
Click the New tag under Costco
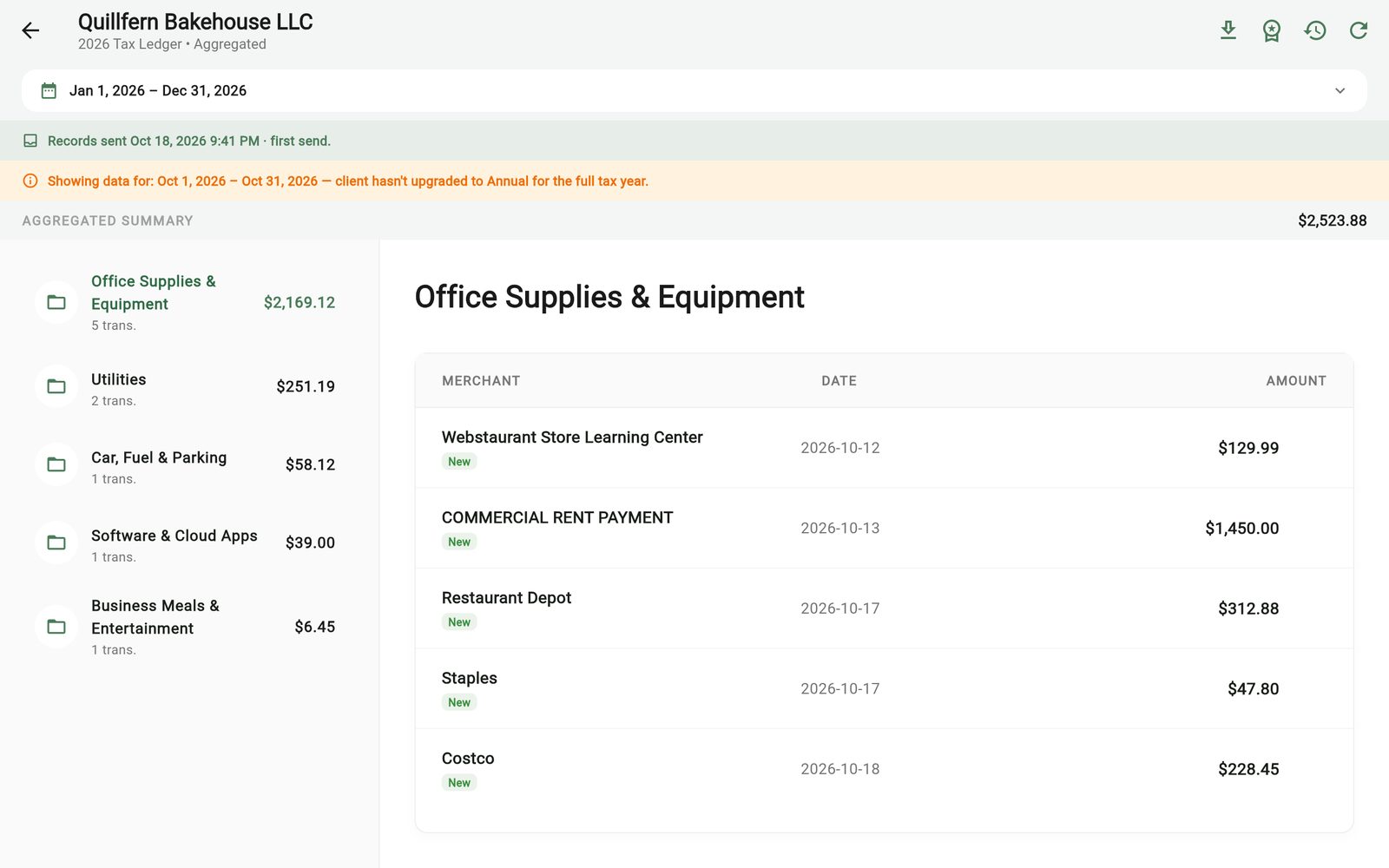[459, 783]
